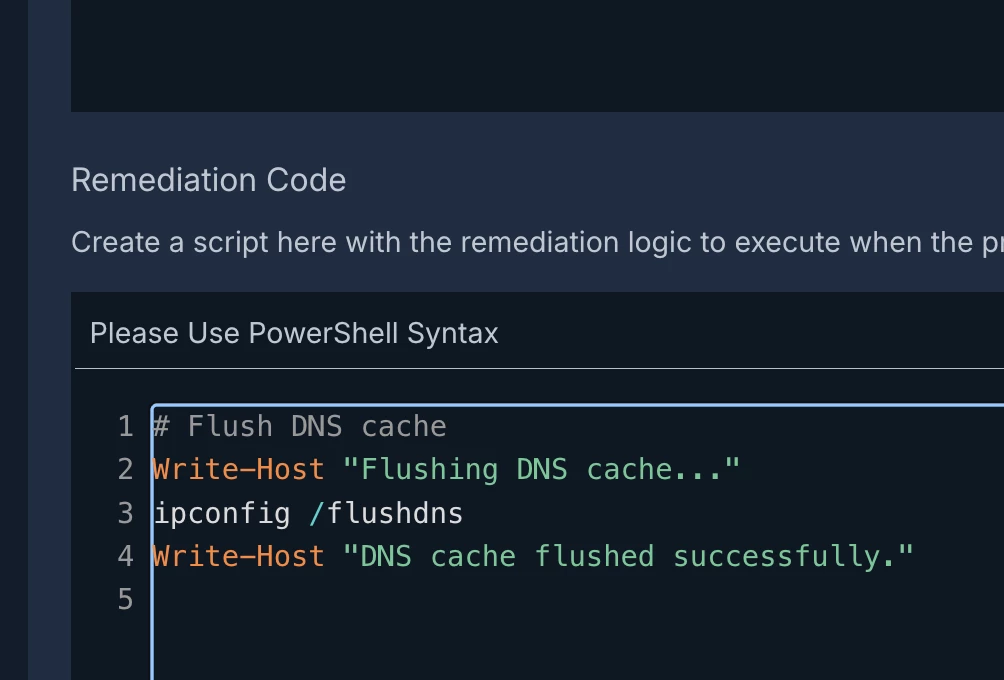This screenshot has width=1004, height=680.
Task: Place cursor on empty line 5
Action: point(576,599)
